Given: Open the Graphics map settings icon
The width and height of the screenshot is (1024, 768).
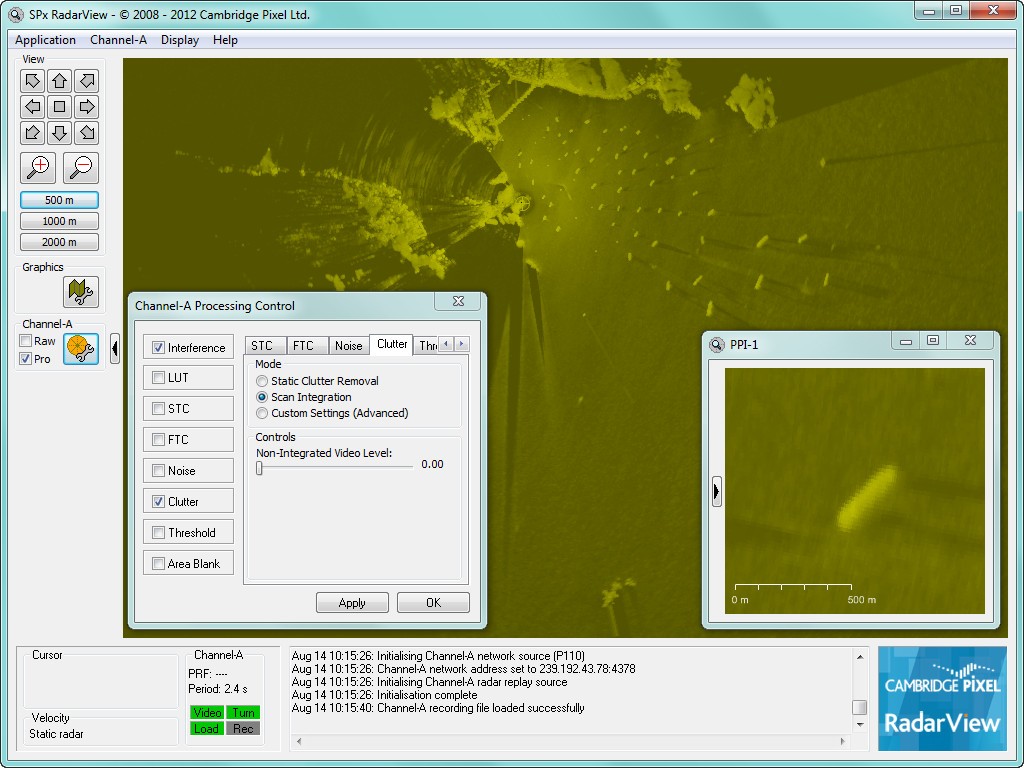Looking at the screenshot, I should pyautogui.click(x=80, y=292).
